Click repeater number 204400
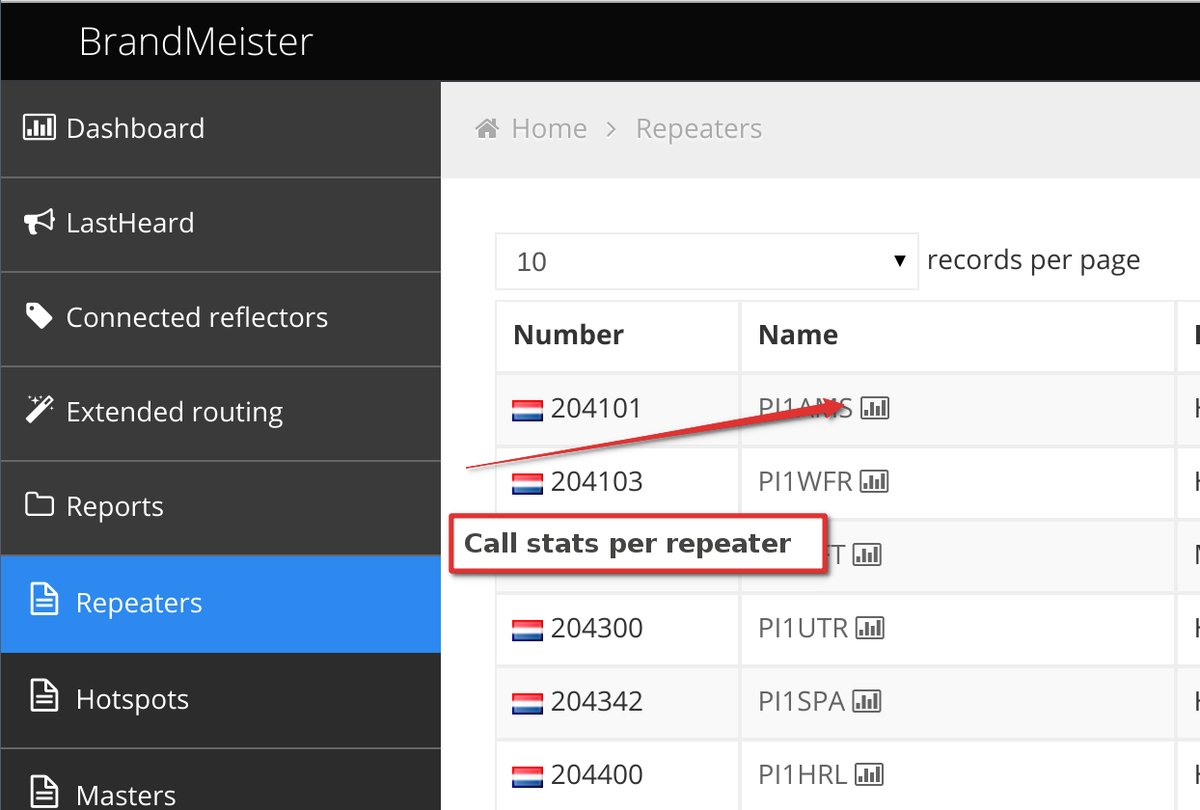 596,774
